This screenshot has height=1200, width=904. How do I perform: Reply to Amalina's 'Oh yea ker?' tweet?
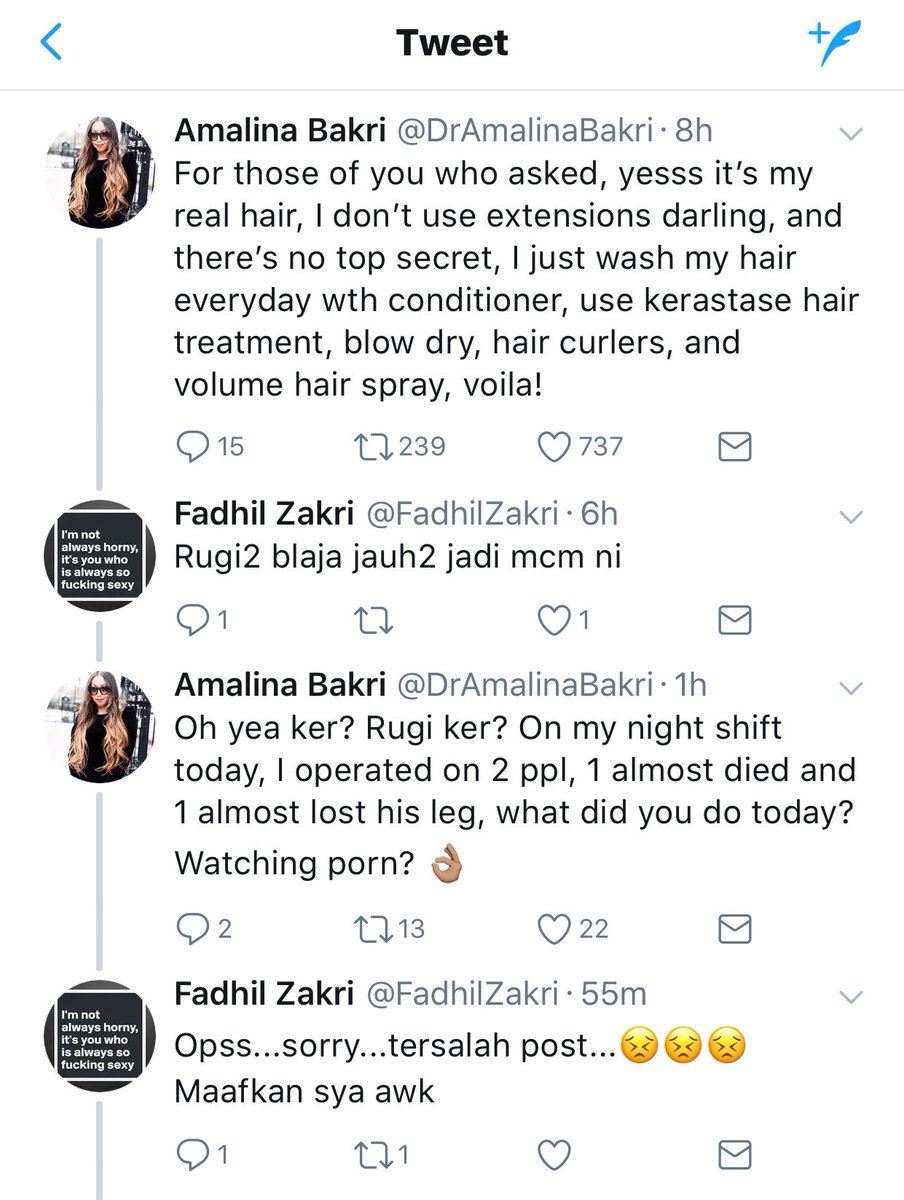coord(192,929)
